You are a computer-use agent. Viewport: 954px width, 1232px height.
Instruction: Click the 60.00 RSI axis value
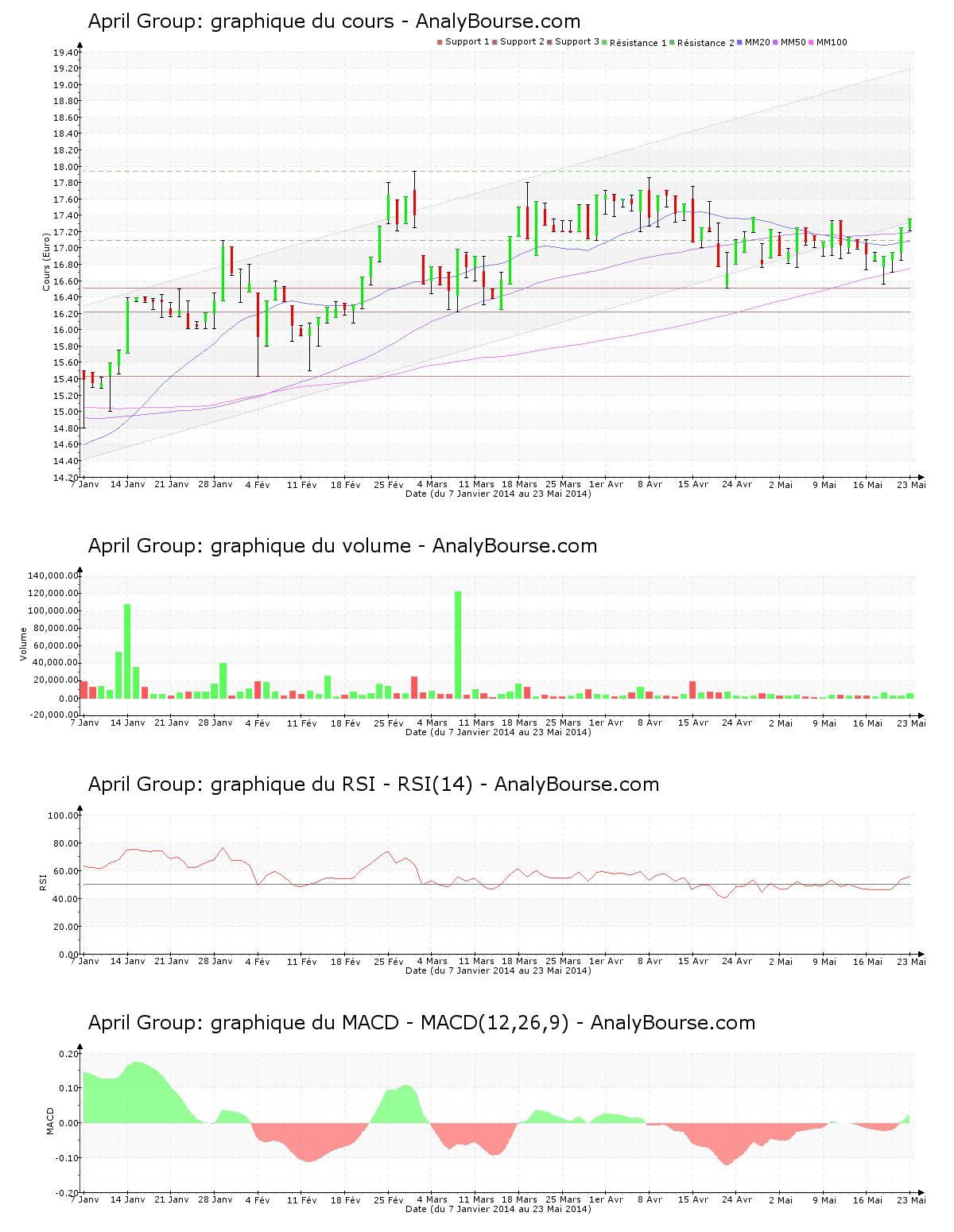(66, 871)
